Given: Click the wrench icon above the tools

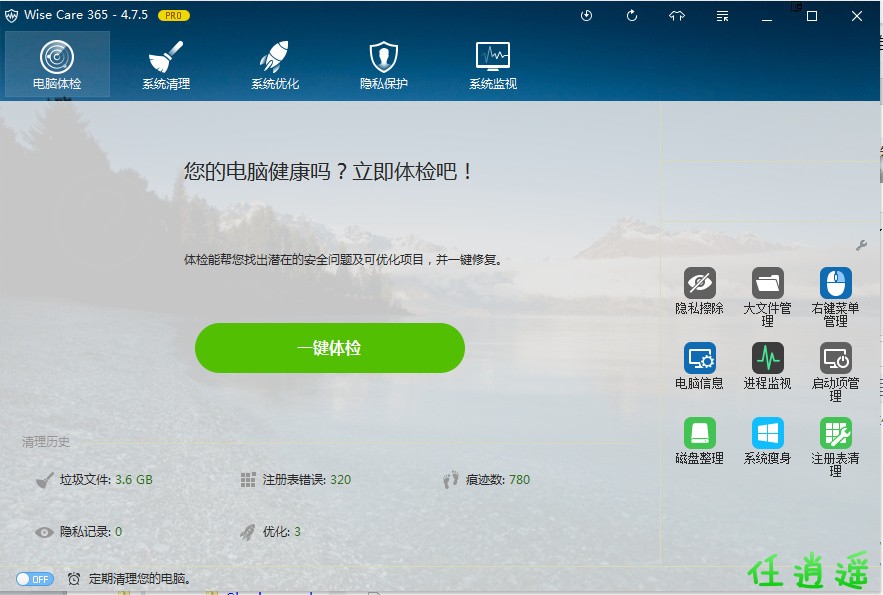Looking at the screenshot, I should pos(861,245).
